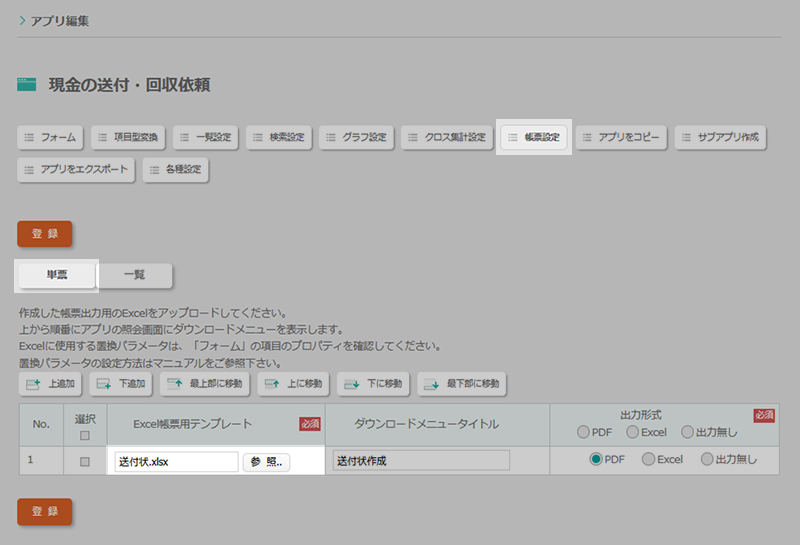Click the top 登録 (register) button
The height and width of the screenshot is (545, 800).
[x=44, y=233]
